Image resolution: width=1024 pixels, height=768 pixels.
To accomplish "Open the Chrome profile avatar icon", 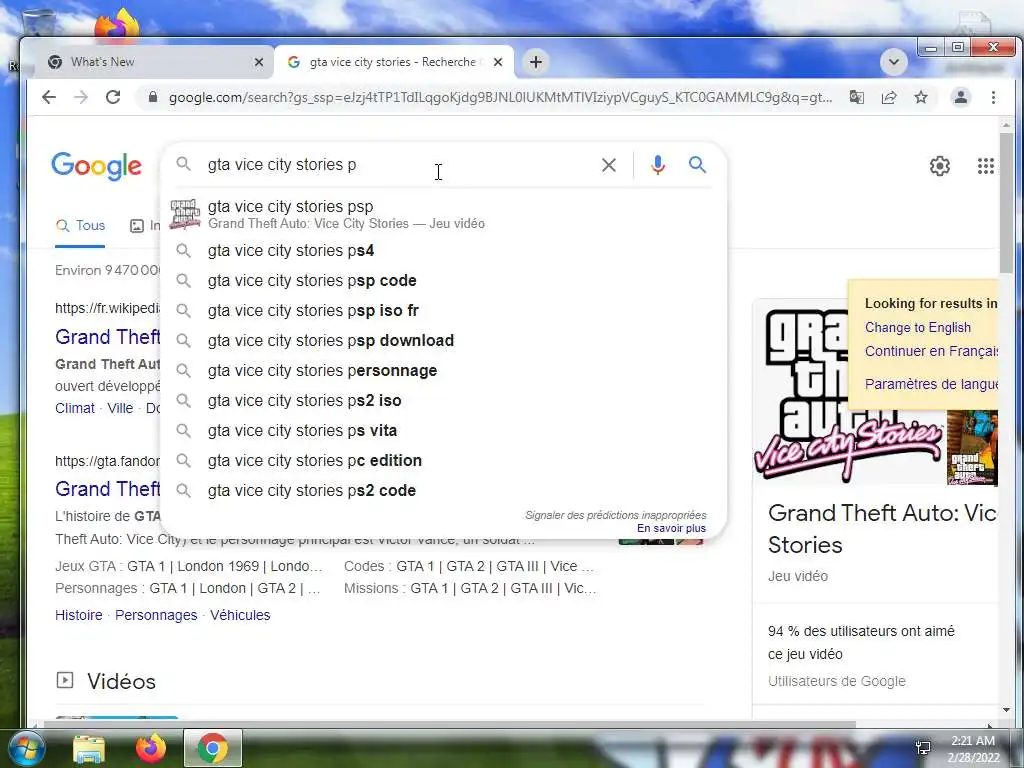I will coord(961,97).
